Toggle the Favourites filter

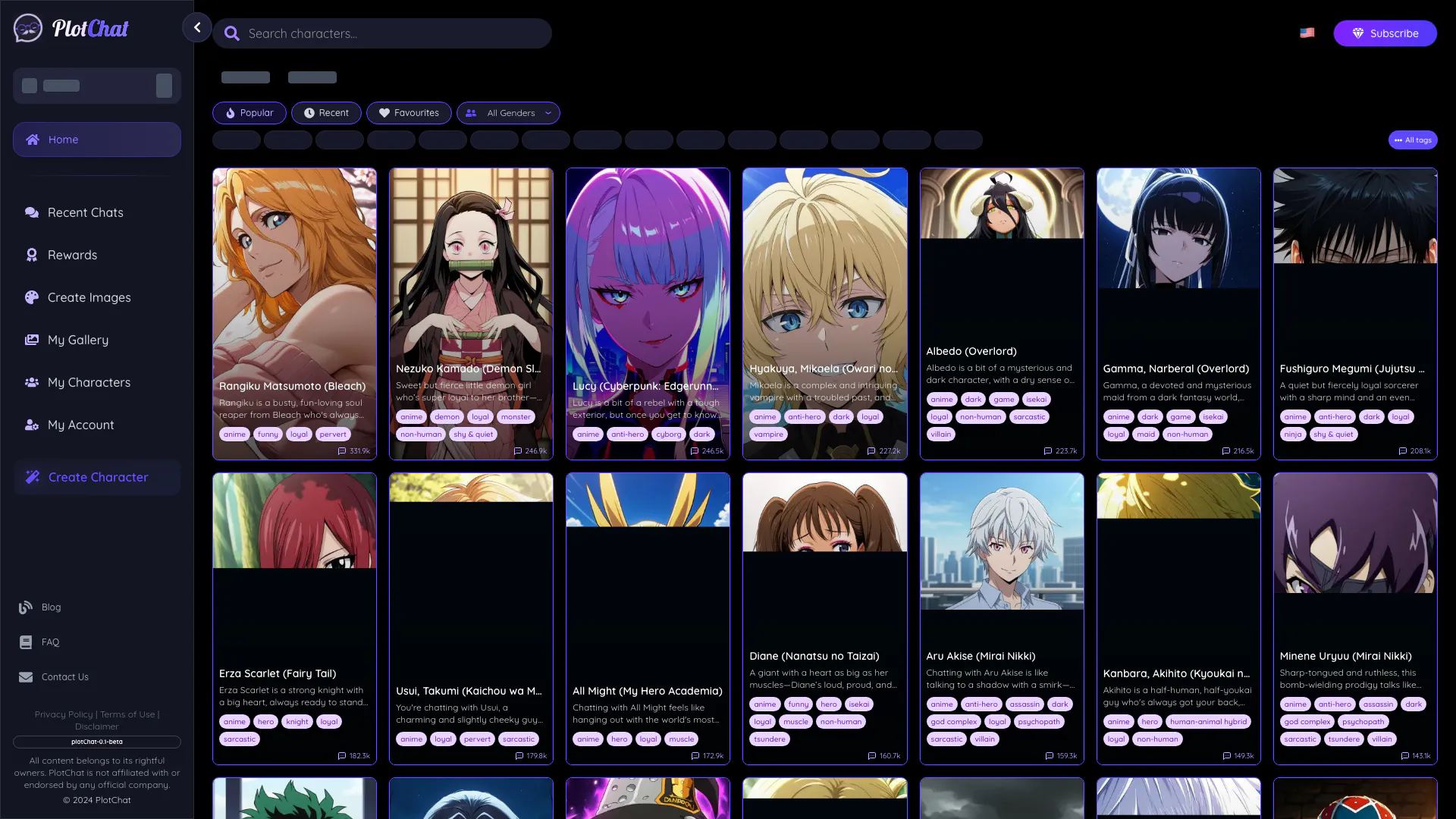(409, 113)
